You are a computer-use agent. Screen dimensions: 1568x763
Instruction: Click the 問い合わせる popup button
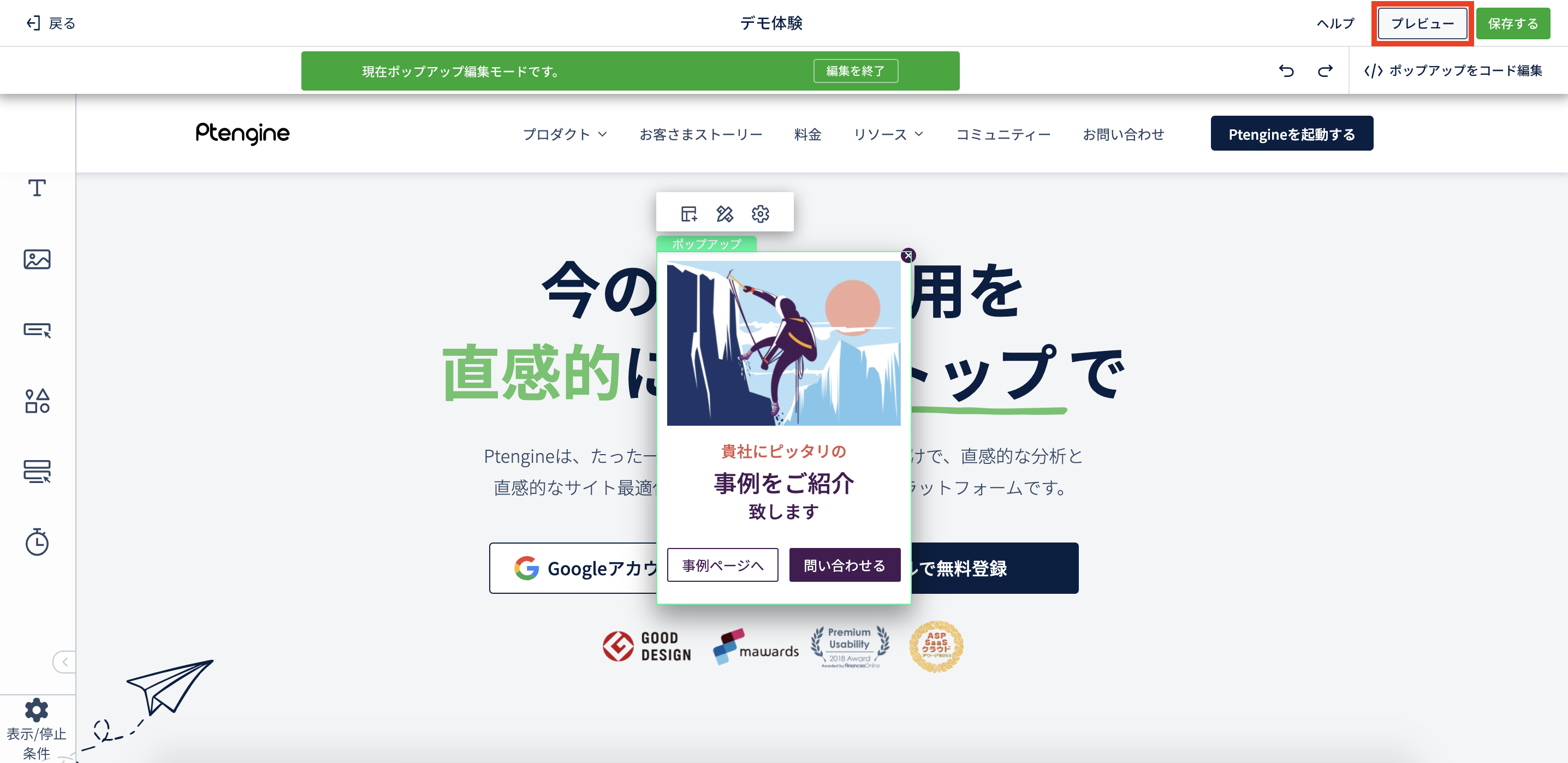[x=845, y=565]
